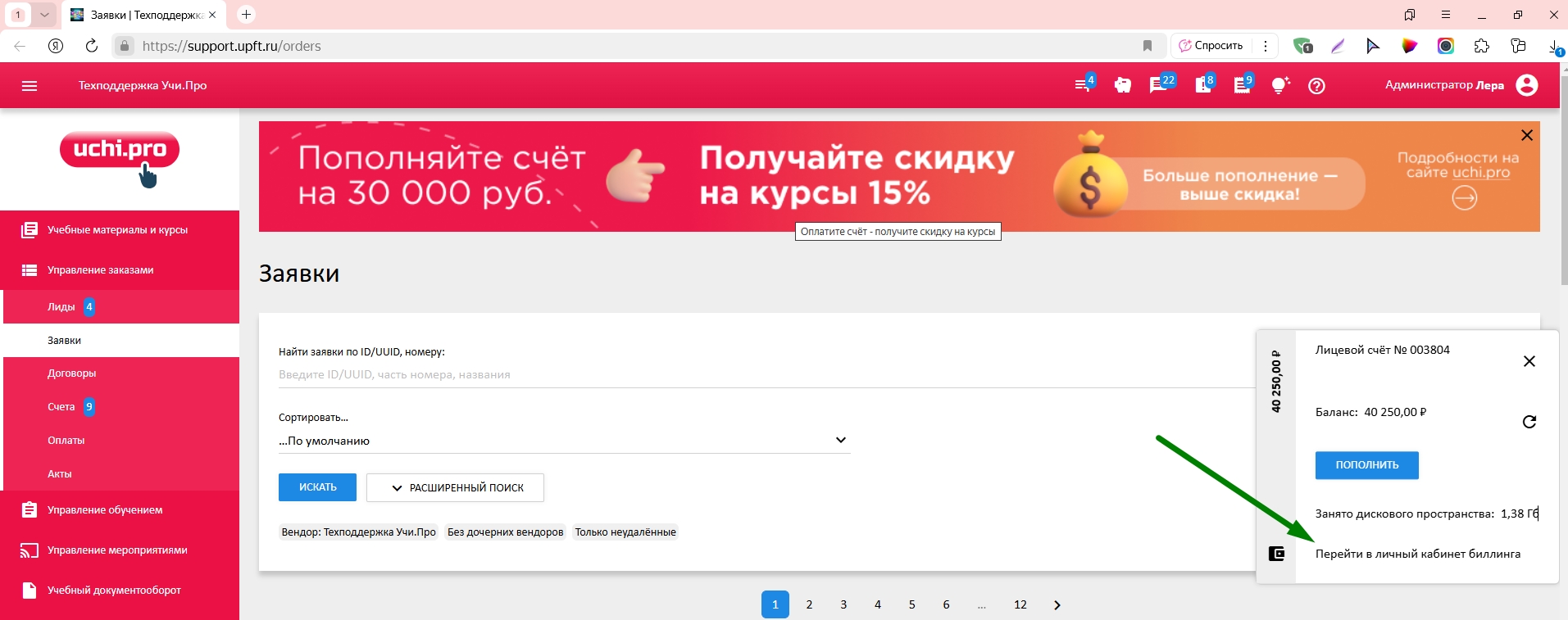Click the arrow circle in the banner
The width and height of the screenshot is (1568, 620).
(1464, 197)
